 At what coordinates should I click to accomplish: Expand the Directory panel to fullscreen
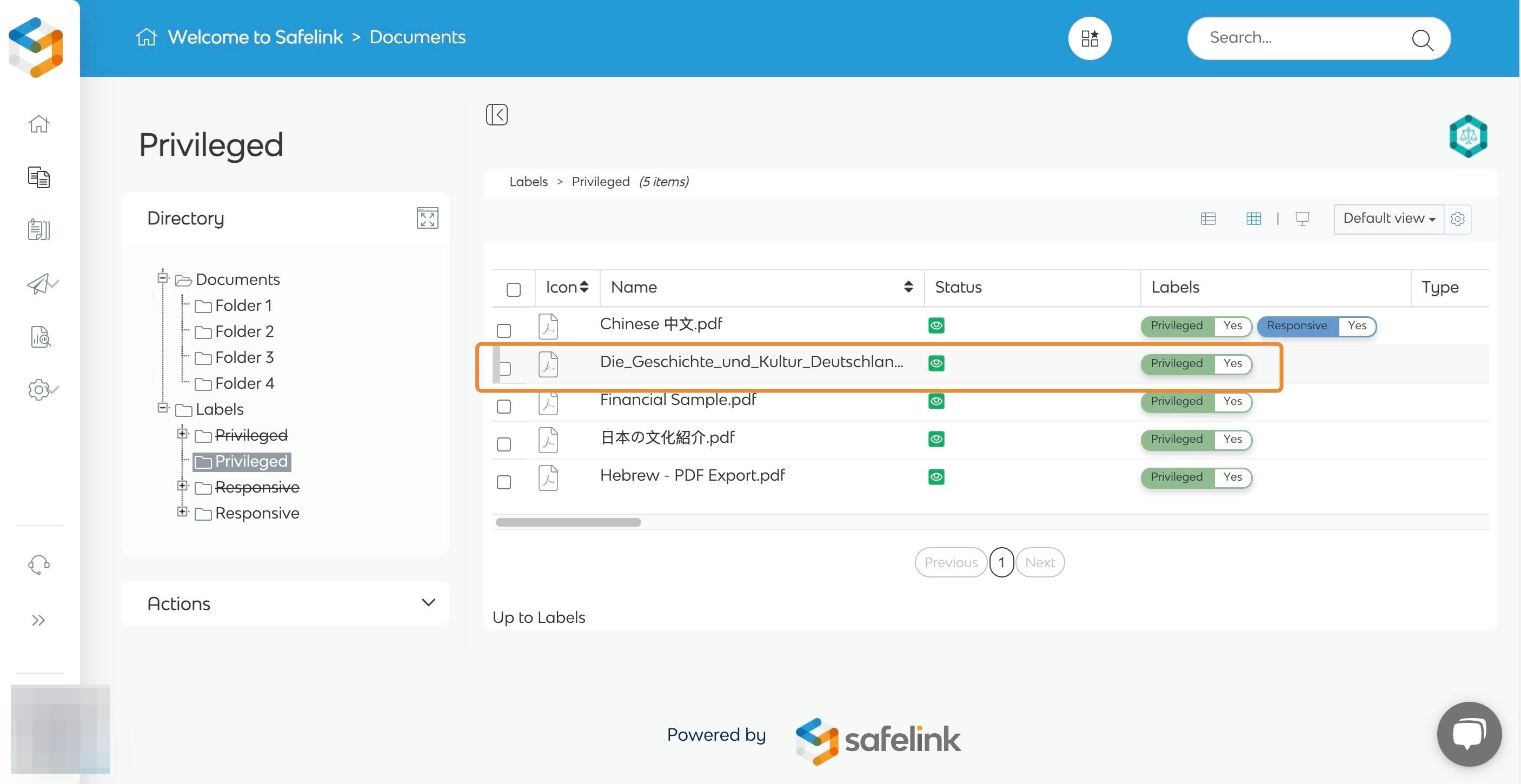click(x=427, y=218)
